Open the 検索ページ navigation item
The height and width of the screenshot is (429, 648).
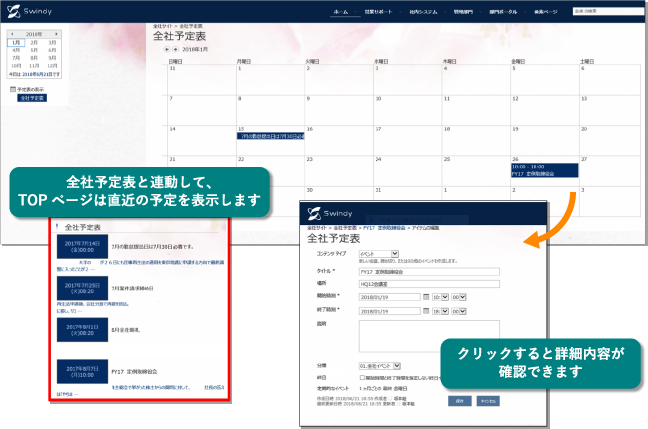(546, 12)
